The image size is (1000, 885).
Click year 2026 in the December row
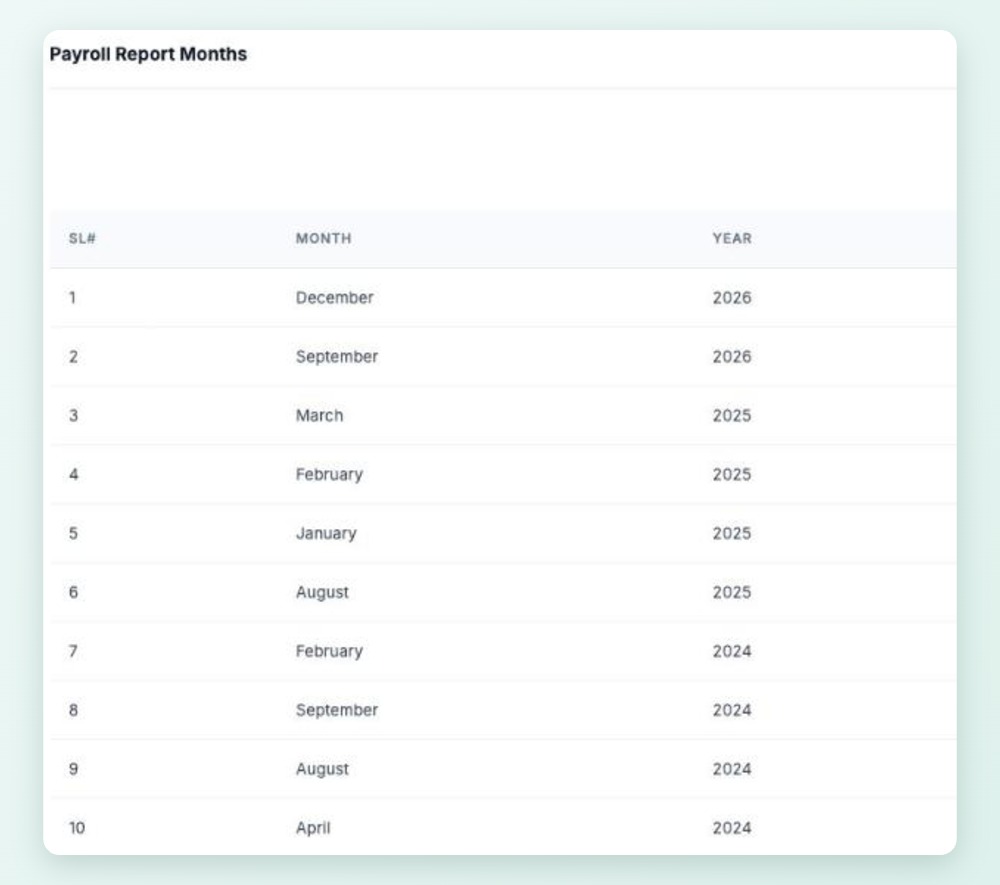pos(732,298)
